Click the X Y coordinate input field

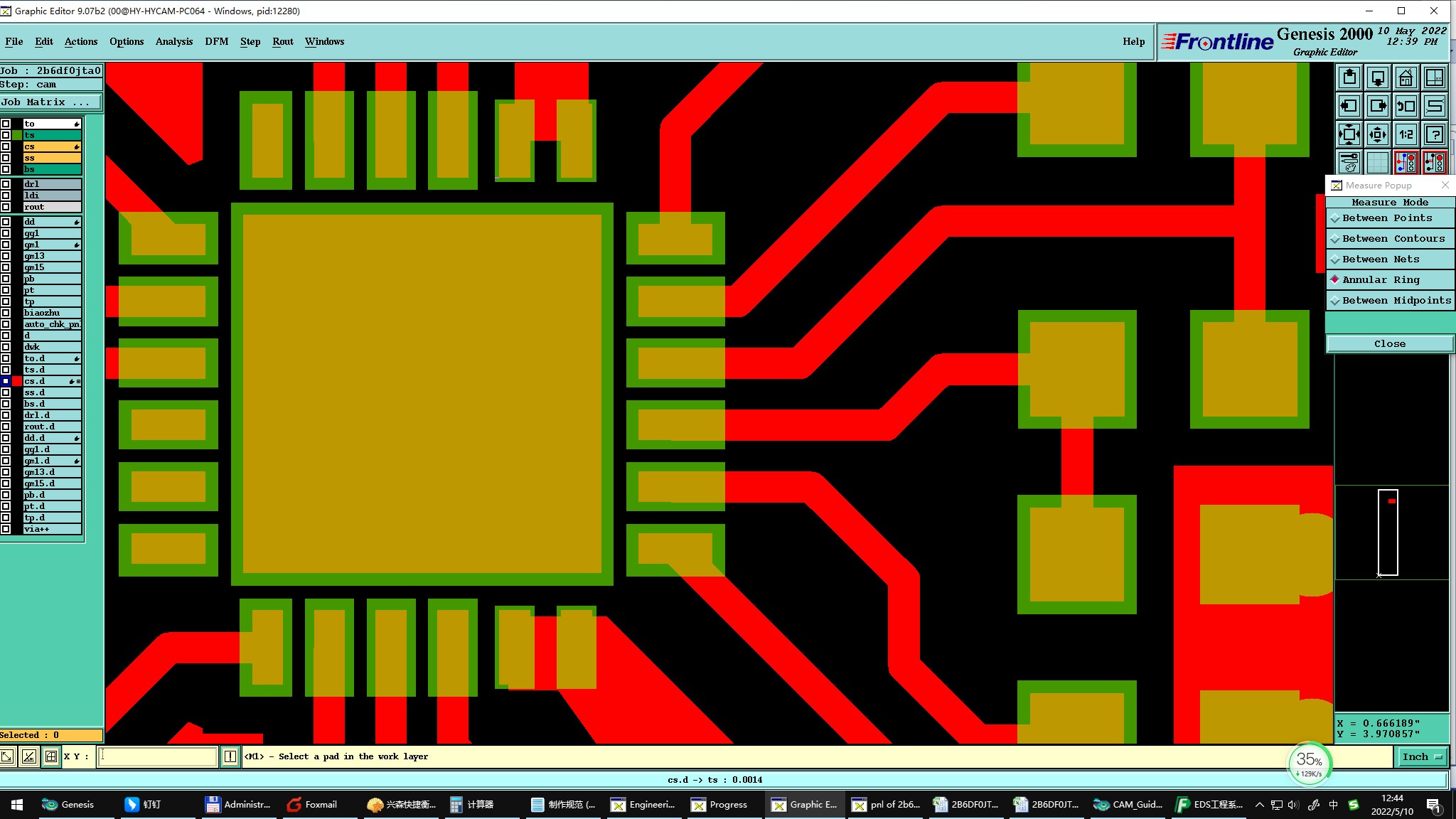coord(157,756)
